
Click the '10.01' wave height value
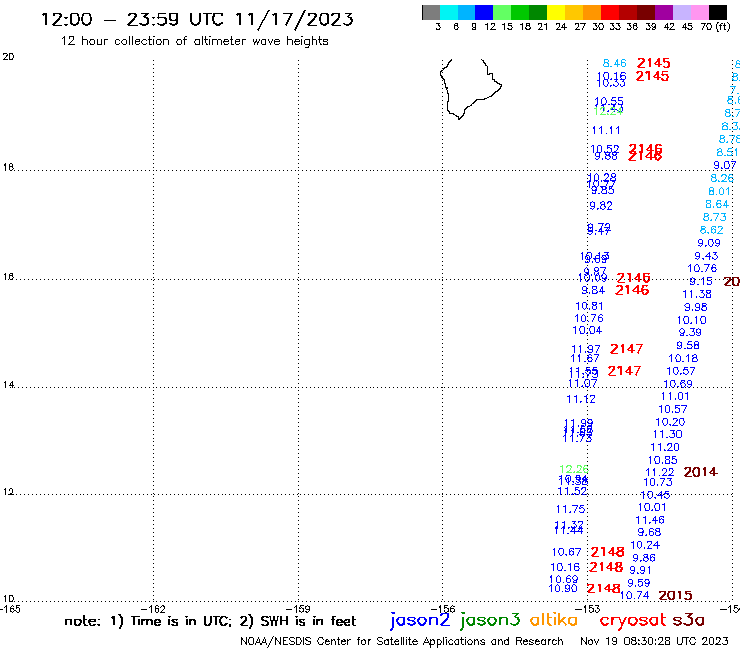point(652,507)
